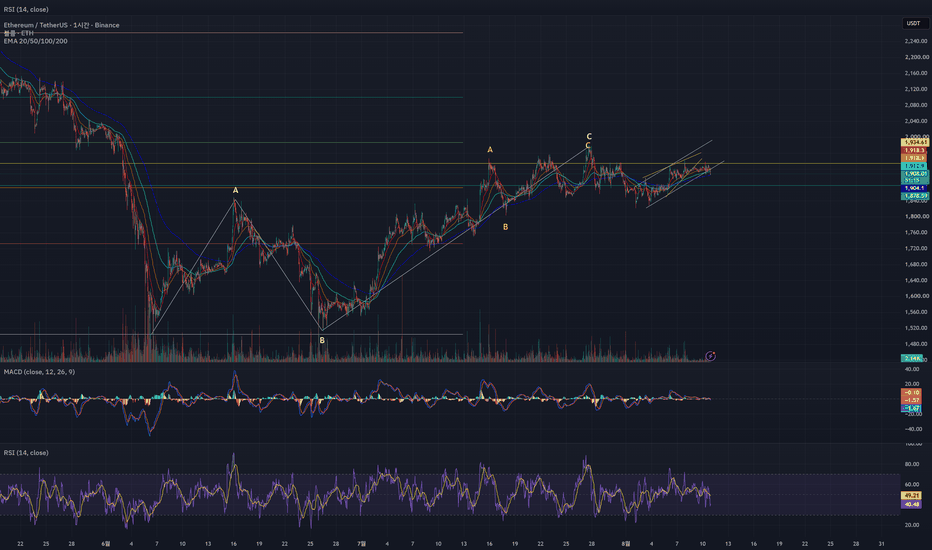Select the MACD (close, 12, 26, 9) legend
The image size is (932, 550).
point(39,372)
